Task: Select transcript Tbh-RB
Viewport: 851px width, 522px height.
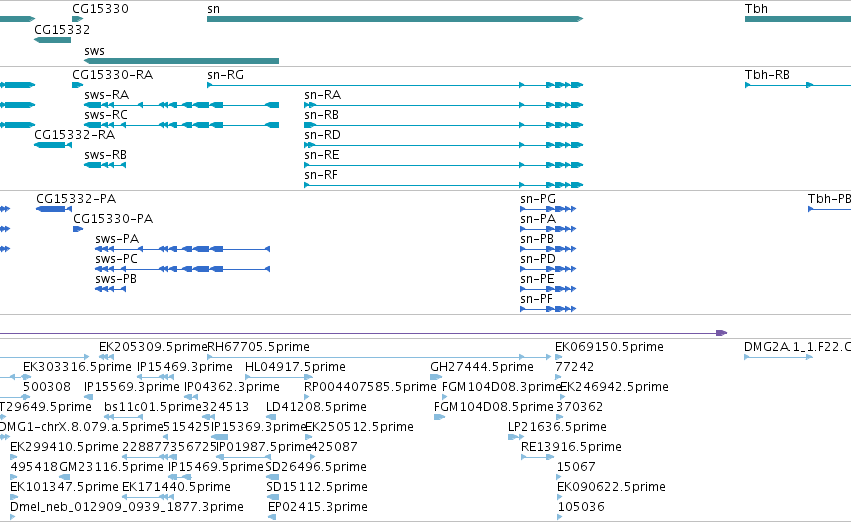Action: pyautogui.click(x=798, y=85)
